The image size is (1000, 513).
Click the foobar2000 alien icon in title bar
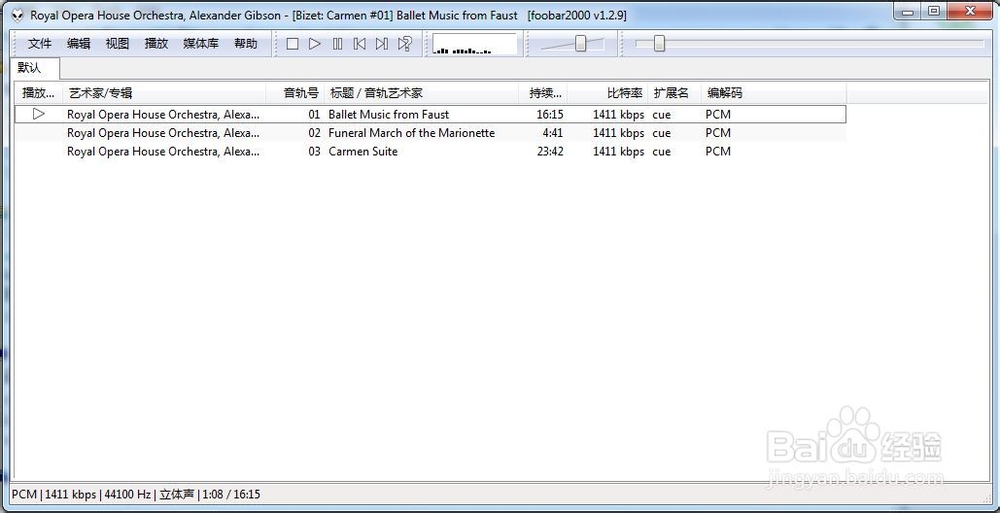(x=18, y=15)
